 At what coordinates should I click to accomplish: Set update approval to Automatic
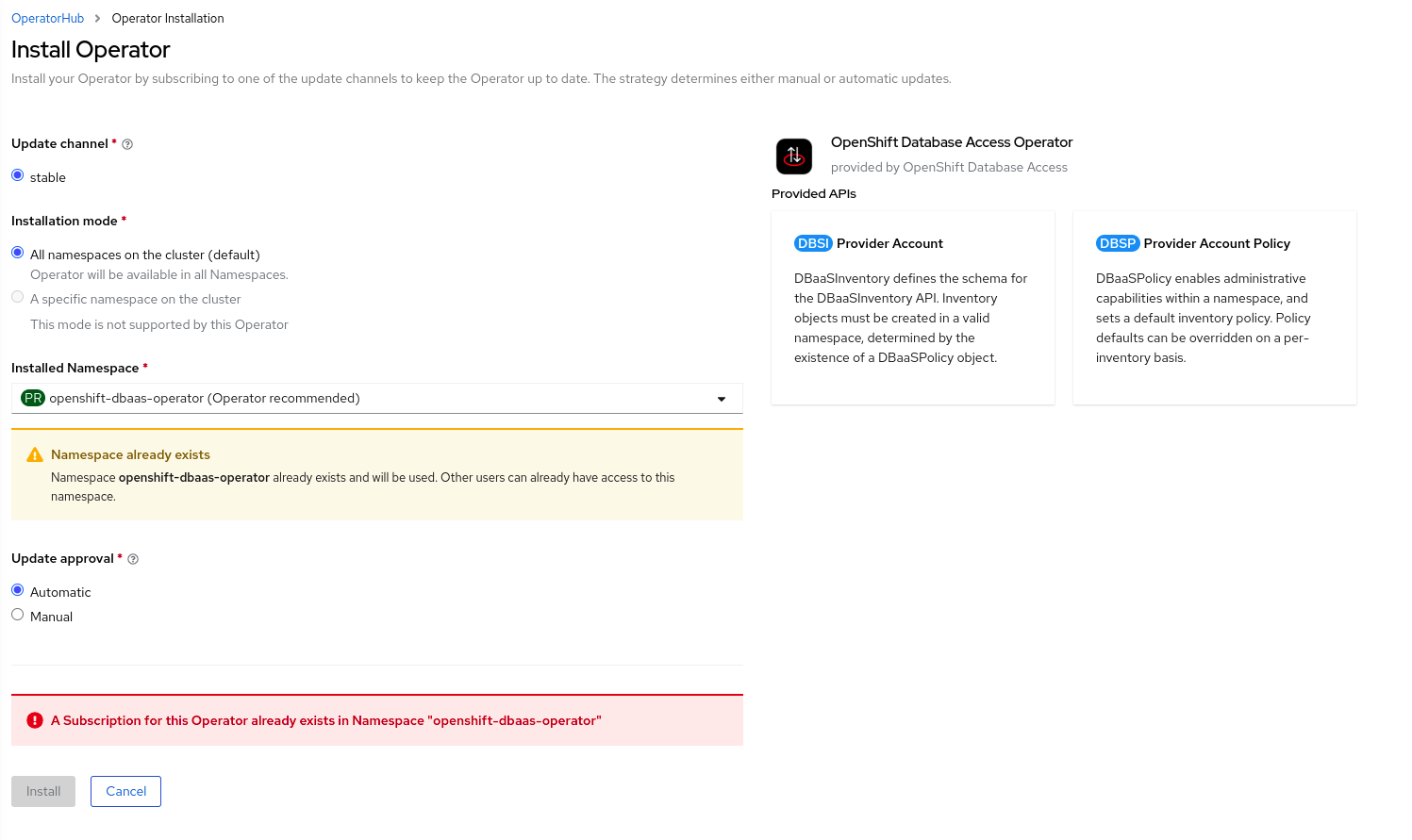pos(17,590)
